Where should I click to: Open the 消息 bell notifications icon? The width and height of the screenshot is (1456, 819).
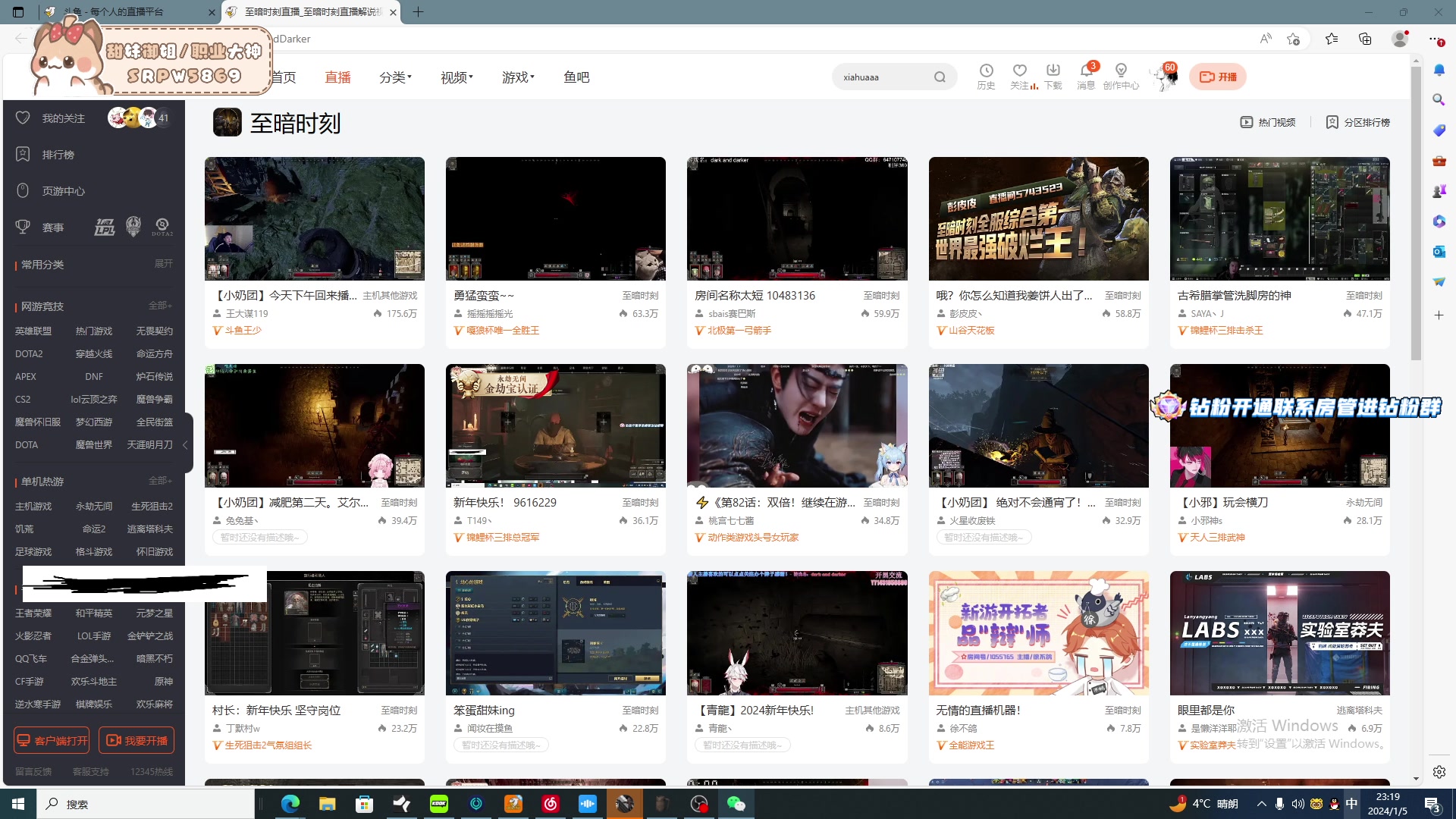tap(1087, 71)
